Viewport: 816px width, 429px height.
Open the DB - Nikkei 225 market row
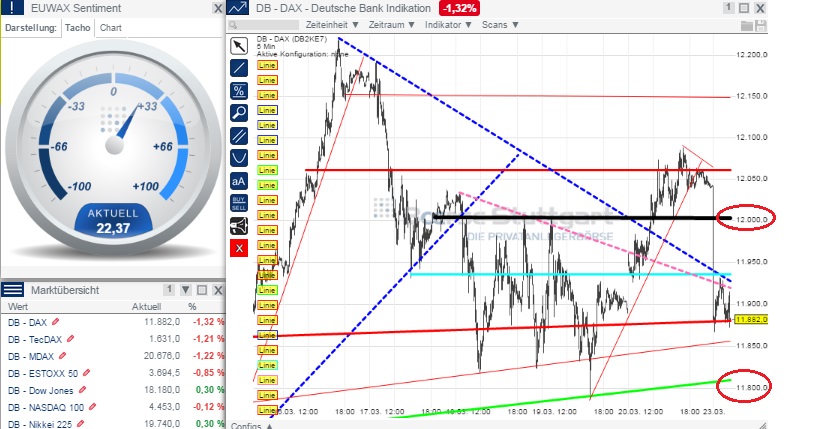point(113,423)
